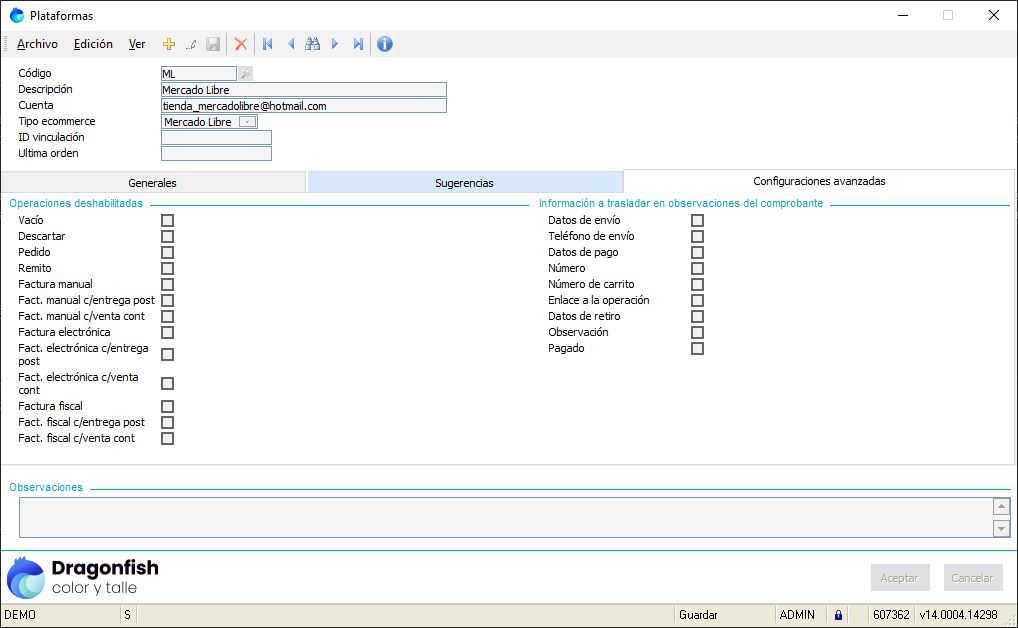Screen dimensions: 1018x628
Task: Minimize the Plataformas window
Action: click(x=902, y=15)
